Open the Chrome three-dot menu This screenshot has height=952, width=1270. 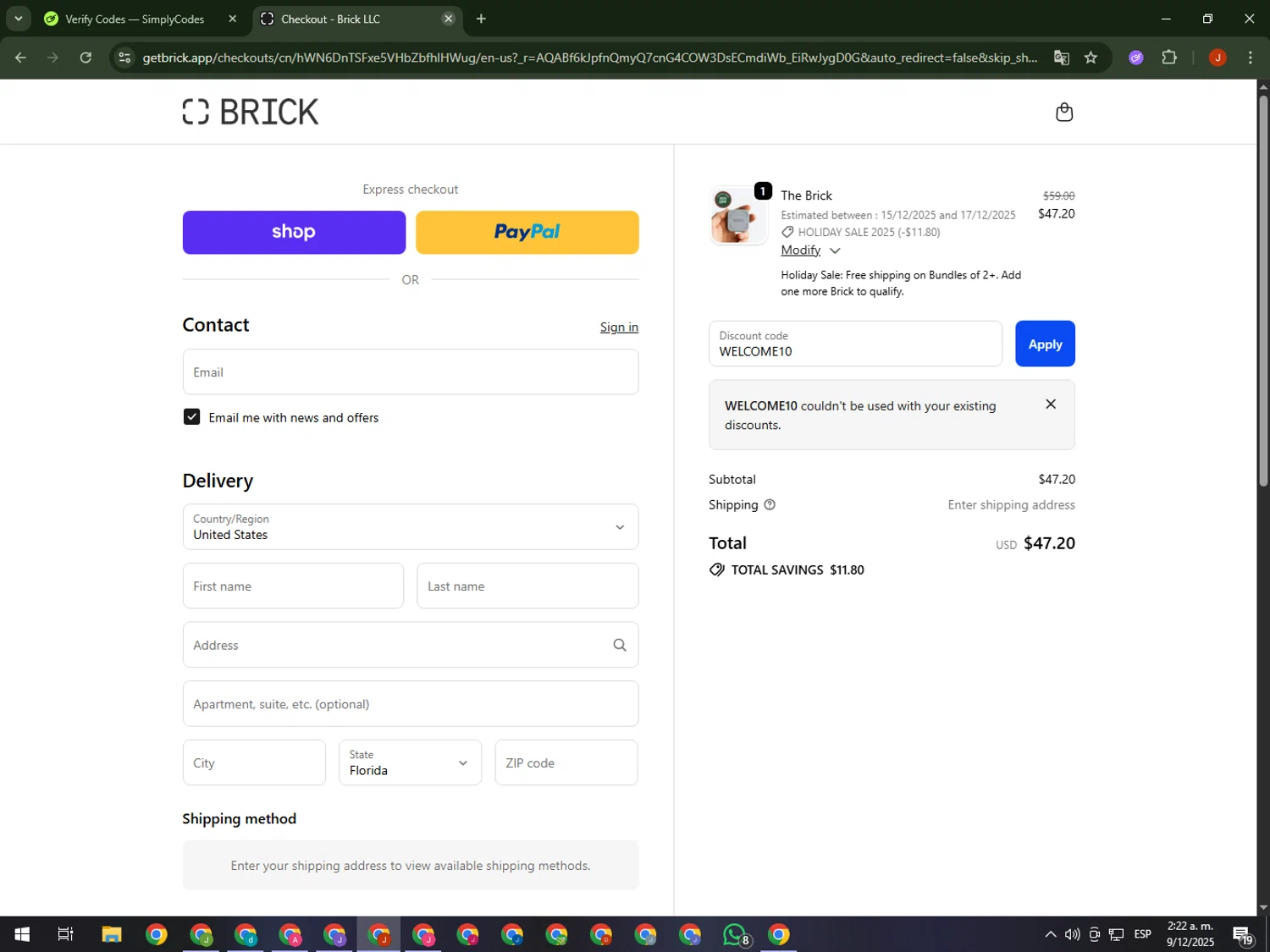pos(1251,58)
